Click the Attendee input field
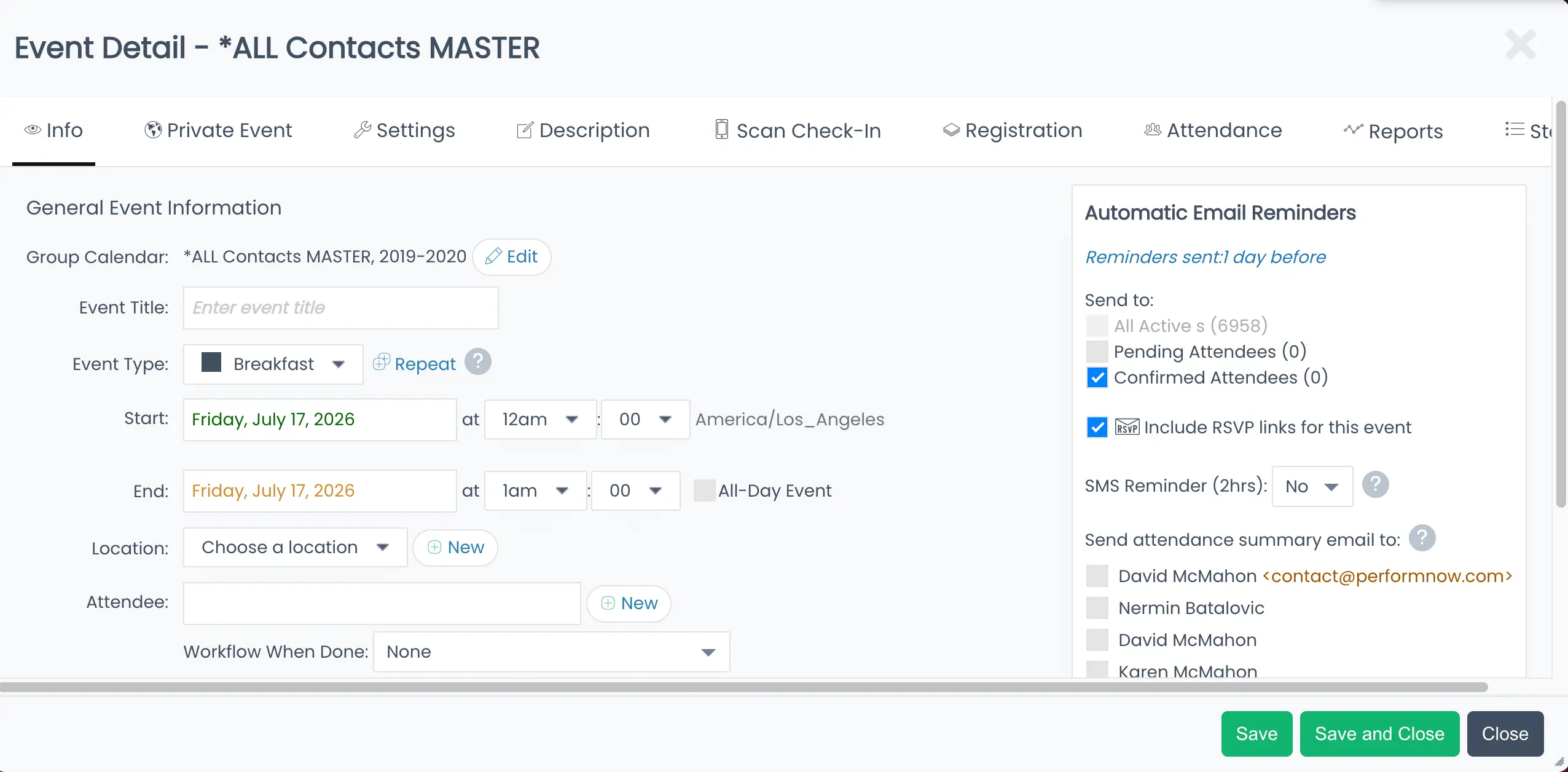Screen dimensions: 1568x772 pyautogui.click(x=382, y=604)
